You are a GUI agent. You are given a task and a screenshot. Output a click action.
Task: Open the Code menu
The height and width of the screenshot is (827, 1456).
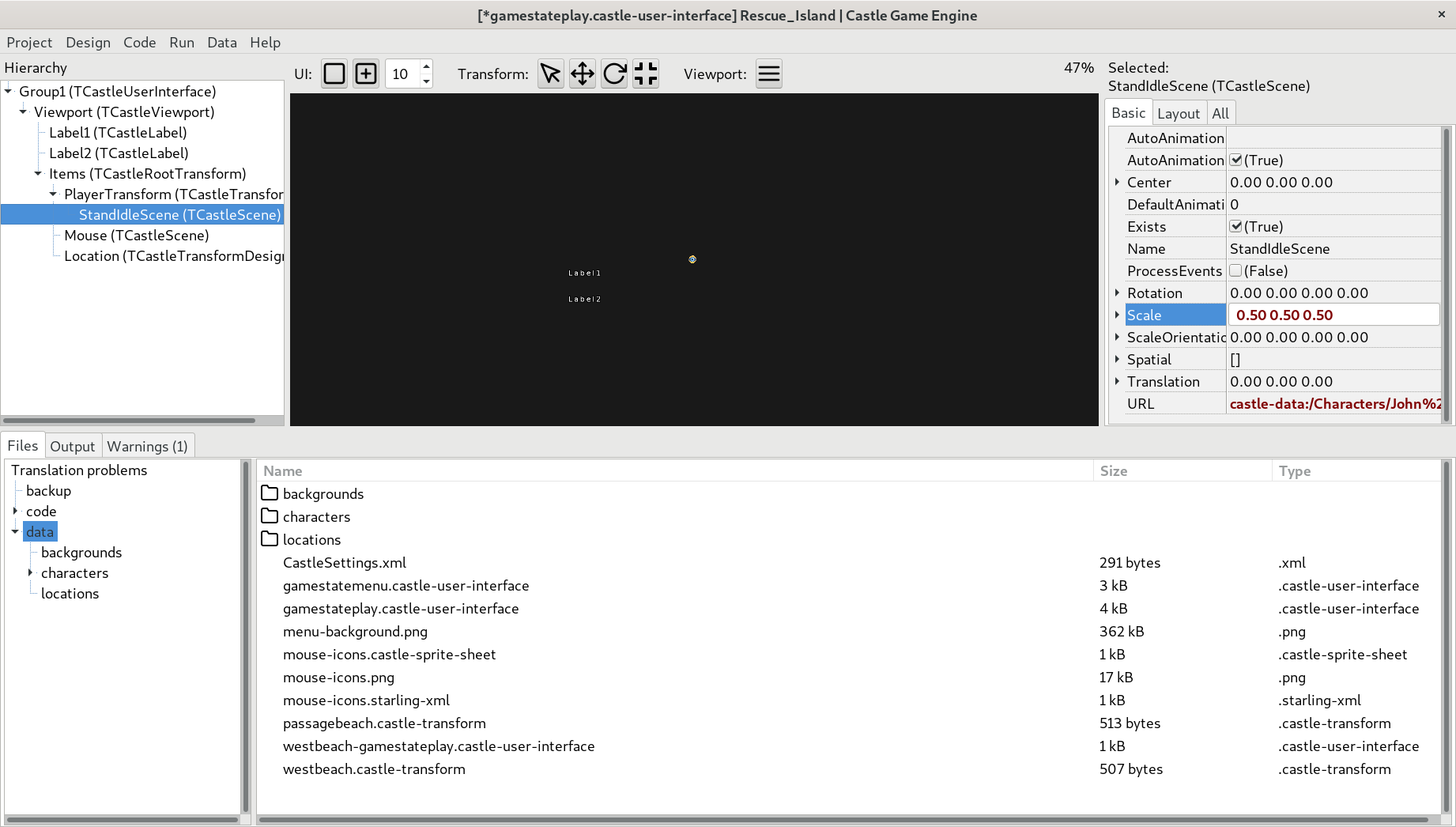coord(139,42)
